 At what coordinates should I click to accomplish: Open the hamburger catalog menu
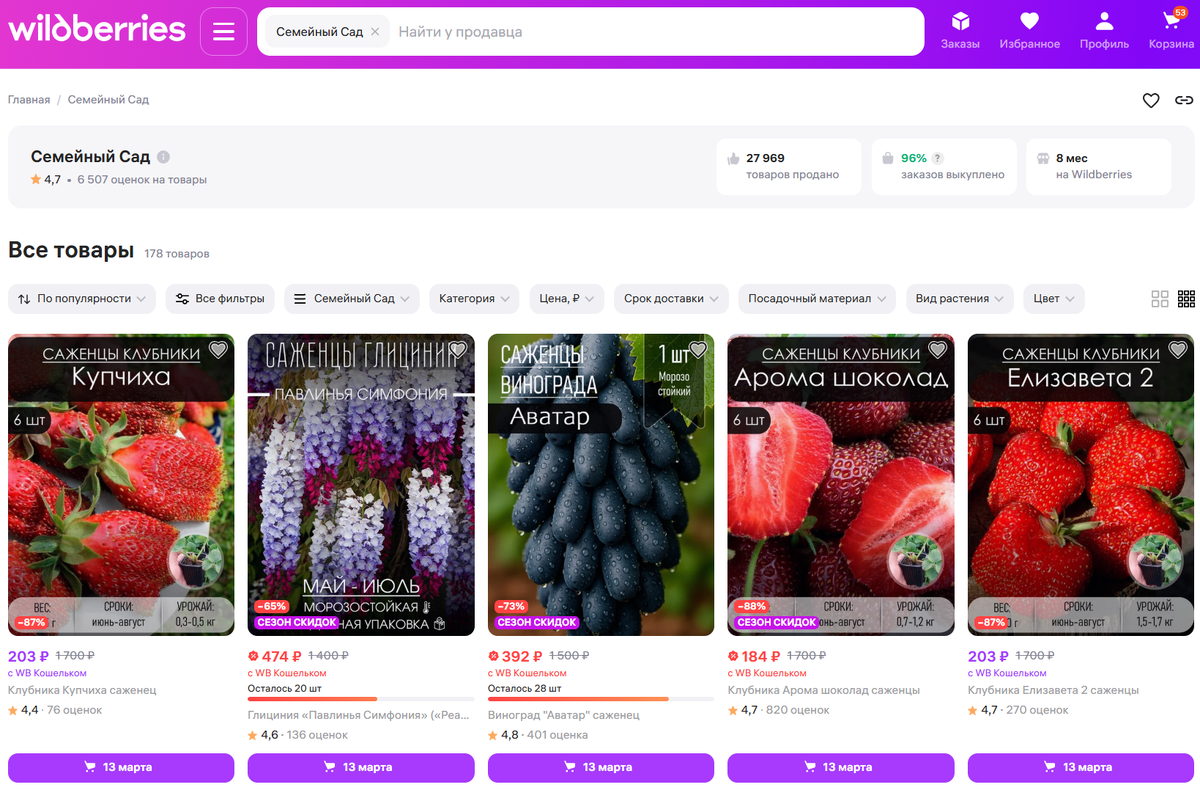[223, 32]
